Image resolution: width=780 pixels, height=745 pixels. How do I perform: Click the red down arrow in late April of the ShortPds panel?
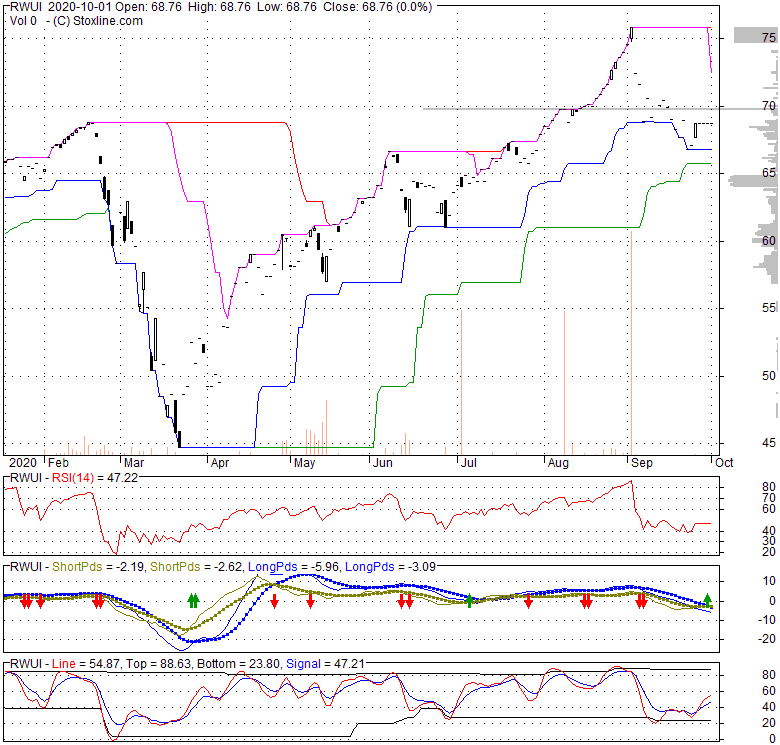point(274,601)
